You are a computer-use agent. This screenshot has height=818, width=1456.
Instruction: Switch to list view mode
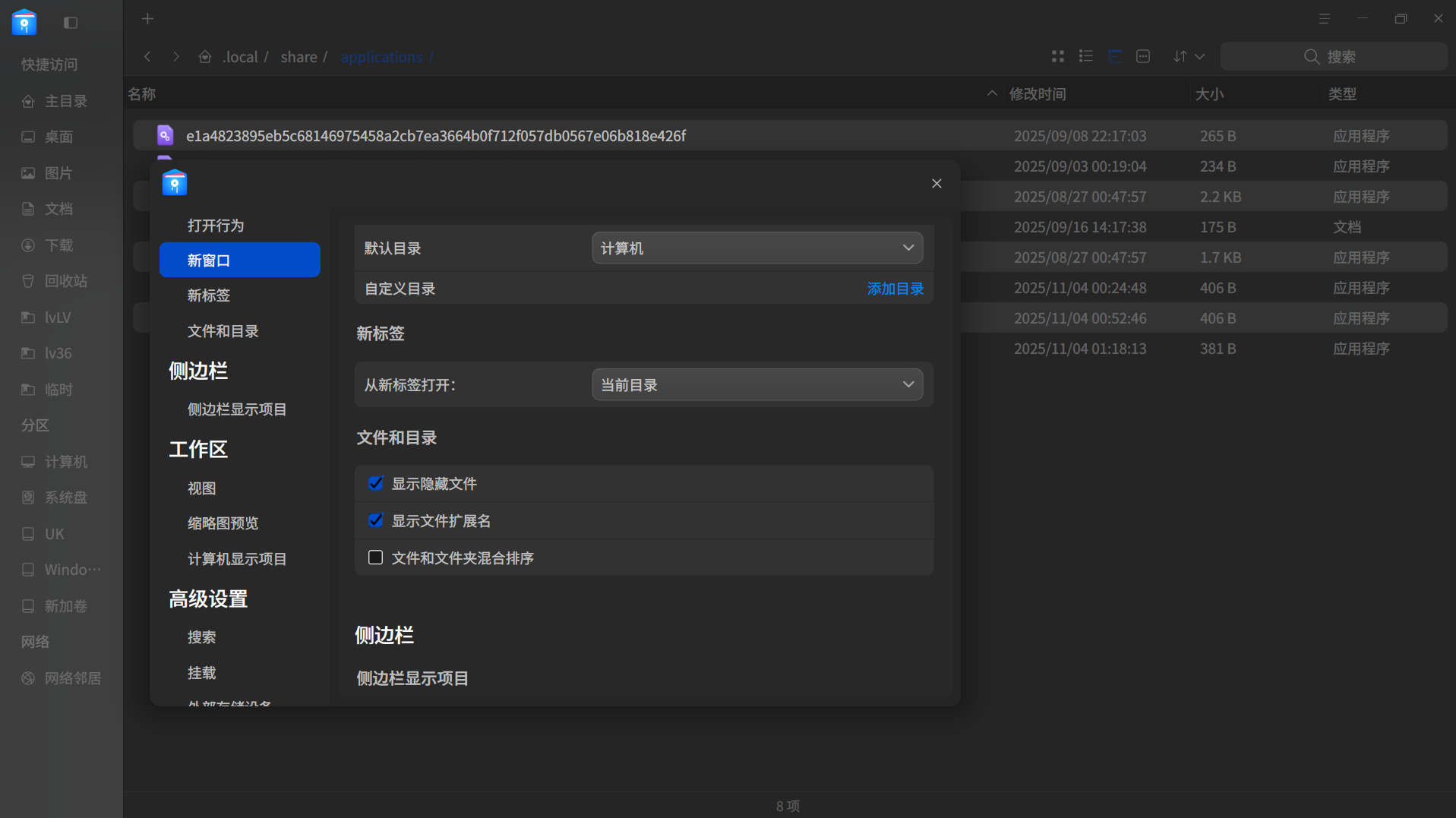[1086, 56]
